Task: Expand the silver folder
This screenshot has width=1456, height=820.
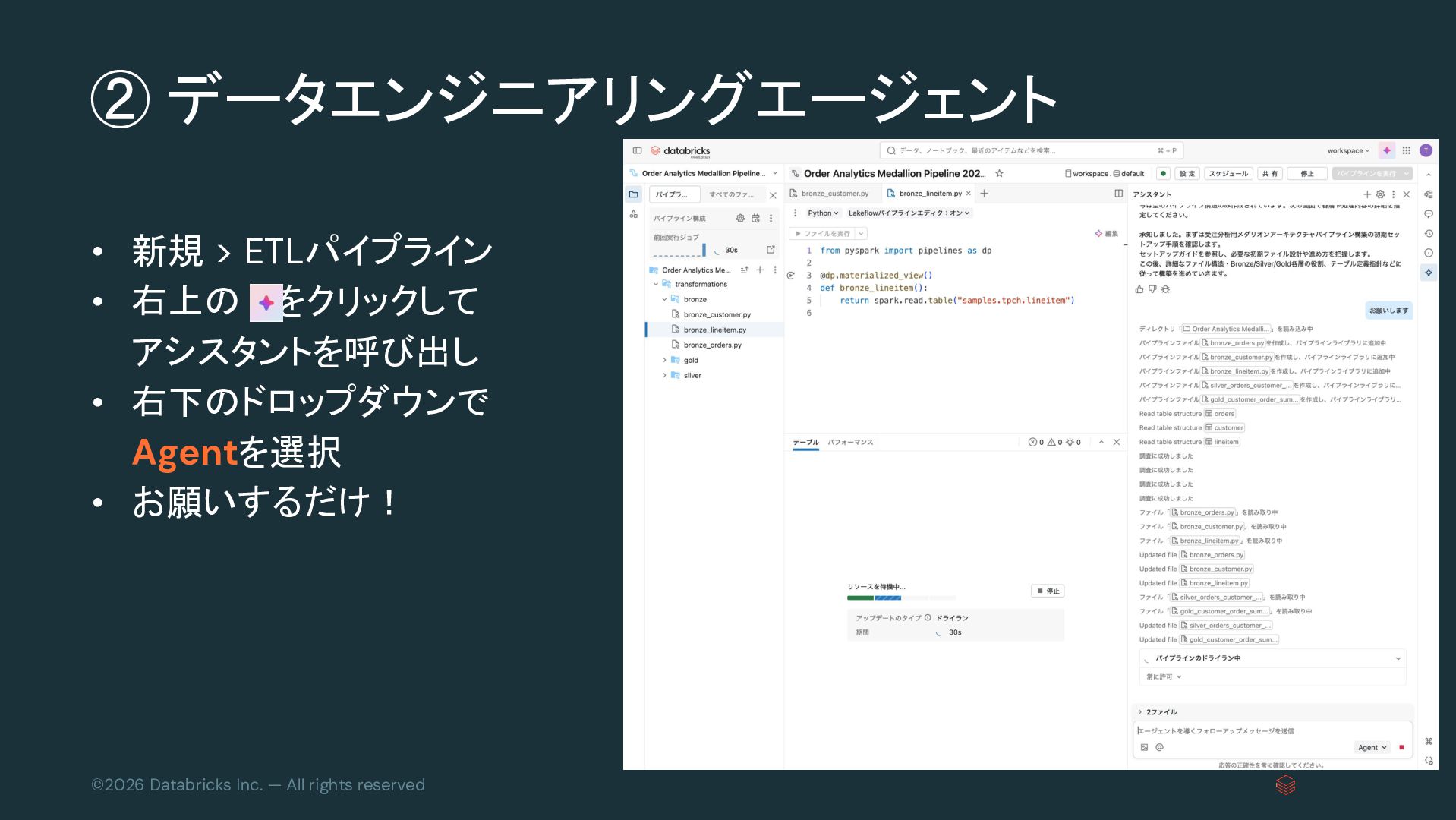Action: (x=664, y=376)
